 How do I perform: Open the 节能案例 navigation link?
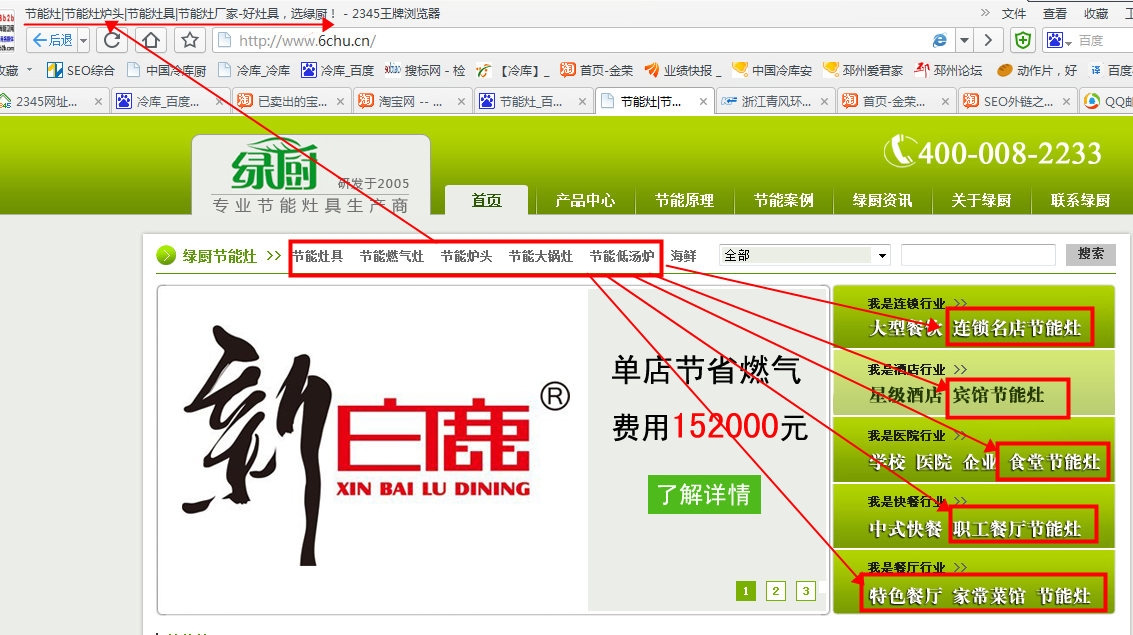coord(783,200)
